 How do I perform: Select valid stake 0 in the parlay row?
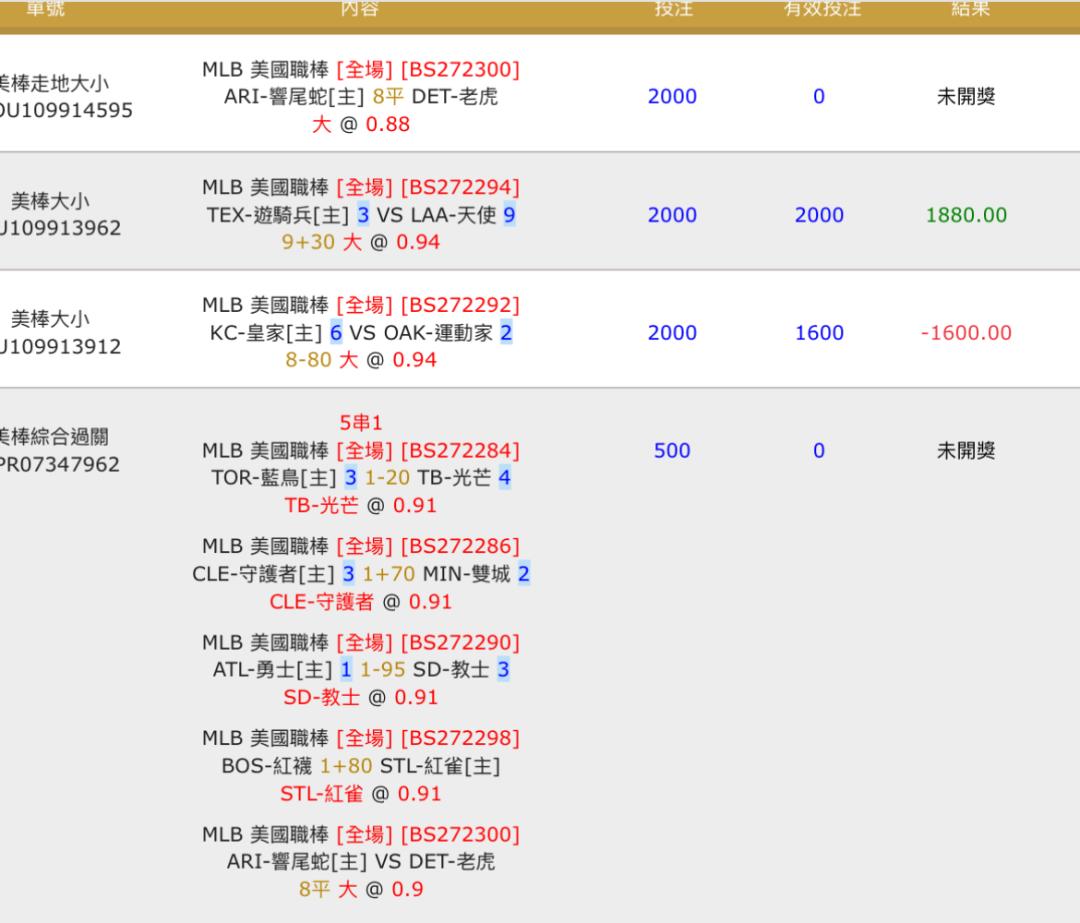point(819,450)
